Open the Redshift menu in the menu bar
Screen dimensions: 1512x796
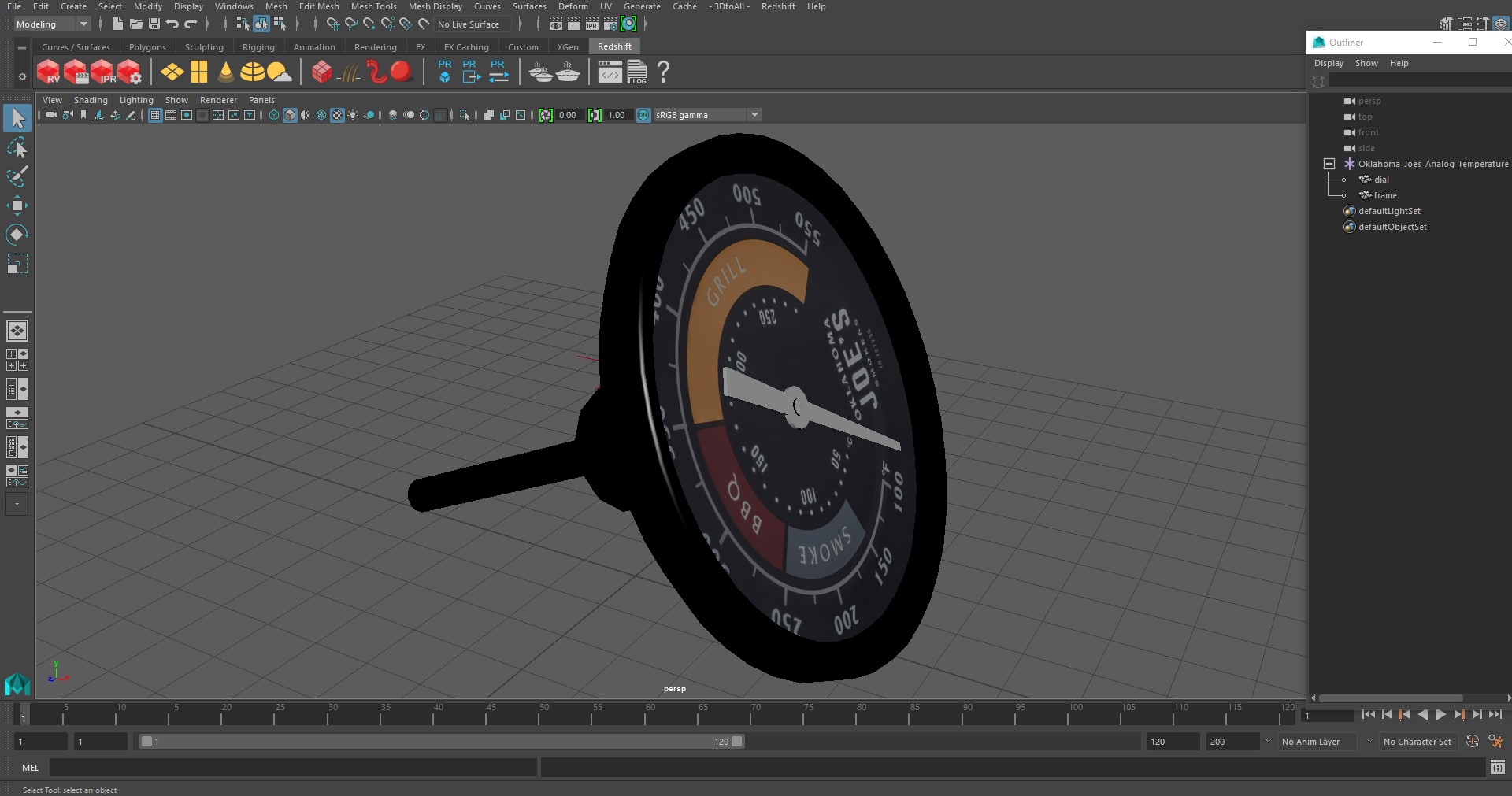[778, 6]
